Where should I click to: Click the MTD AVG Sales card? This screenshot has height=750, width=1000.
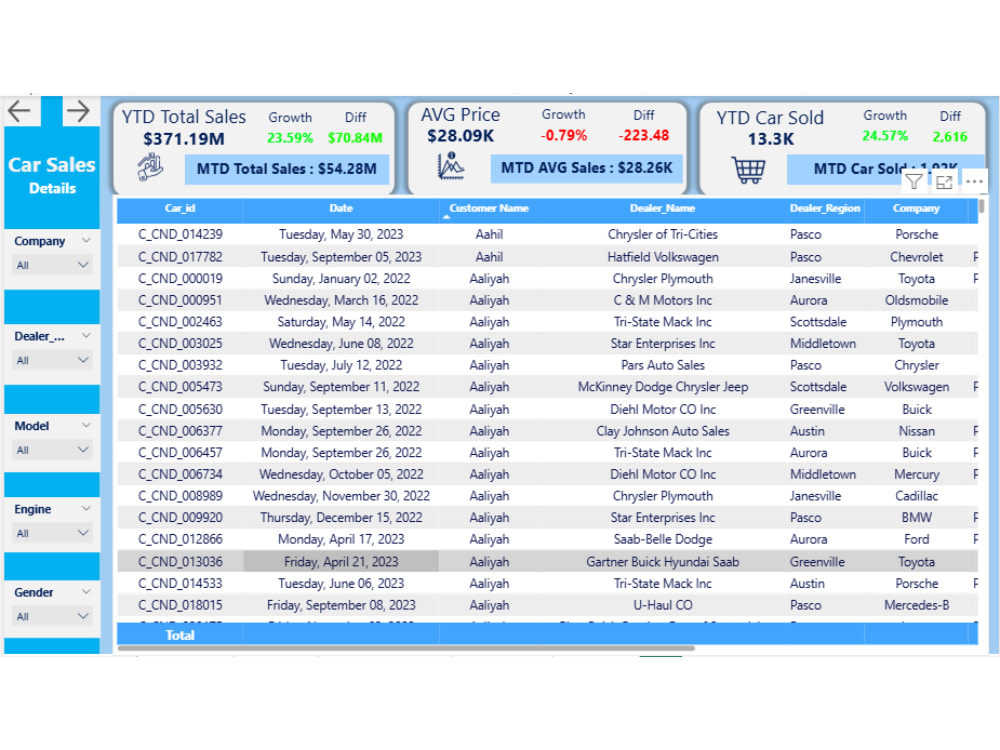pos(586,168)
